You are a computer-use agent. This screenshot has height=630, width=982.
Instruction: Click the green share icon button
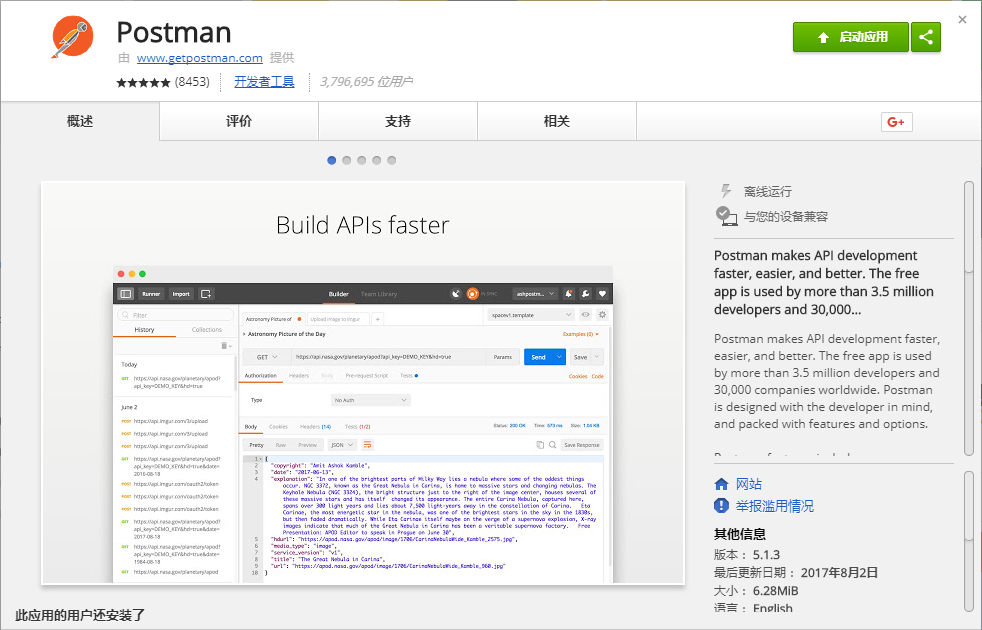point(926,37)
